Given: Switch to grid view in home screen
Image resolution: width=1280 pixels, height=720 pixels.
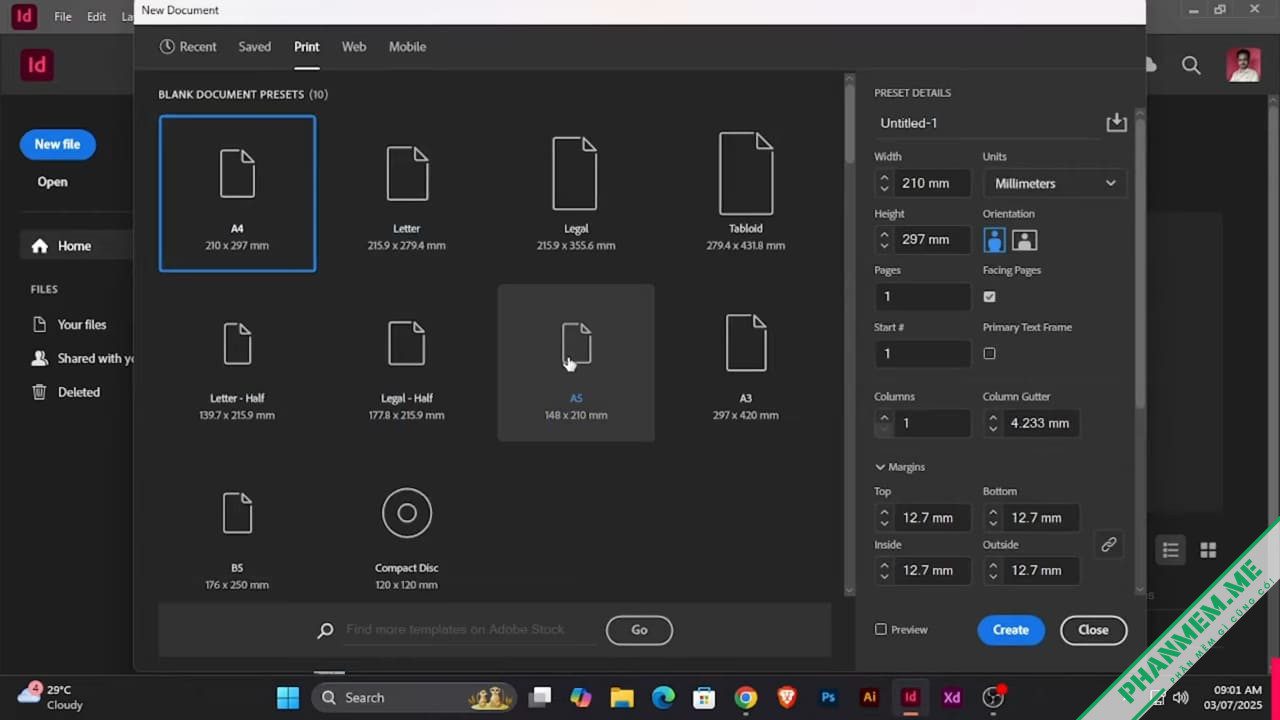Looking at the screenshot, I should [x=1208, y=550].
